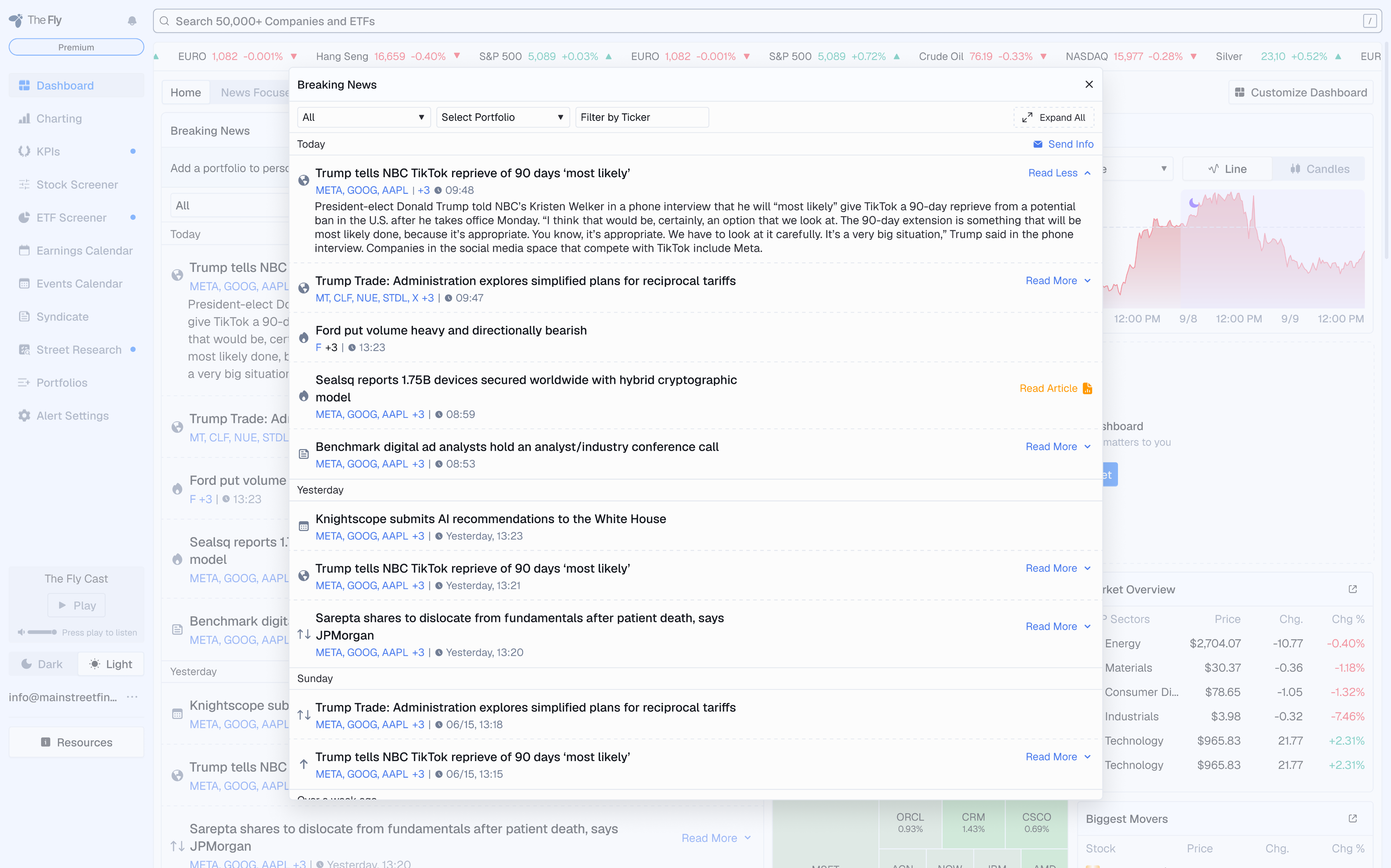Open account options ellipsis menu
The height and width of the screenshot is (868, 1391).
[132, 697]
